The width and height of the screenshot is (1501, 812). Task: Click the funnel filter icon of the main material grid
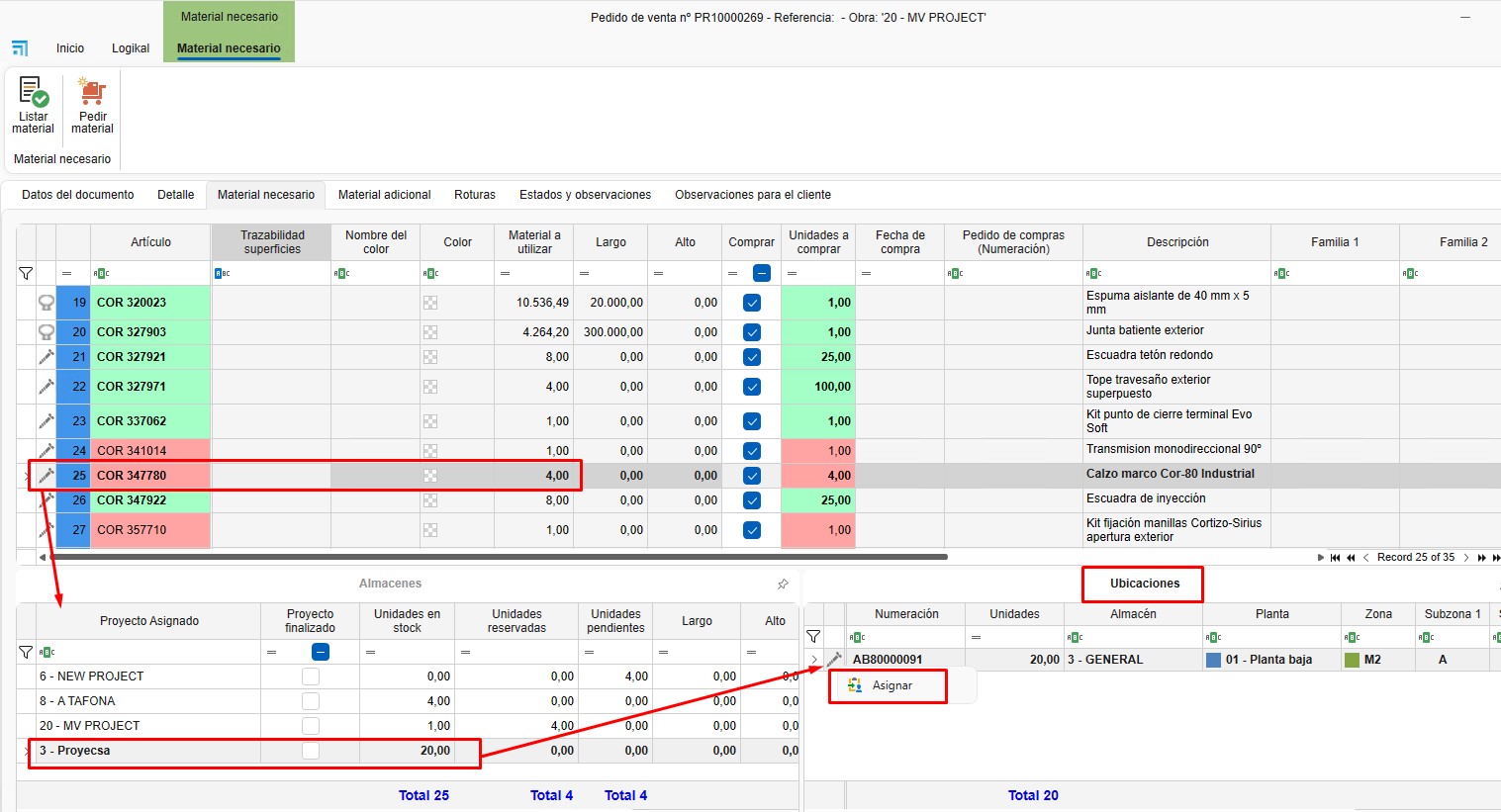tap(26, 274)
